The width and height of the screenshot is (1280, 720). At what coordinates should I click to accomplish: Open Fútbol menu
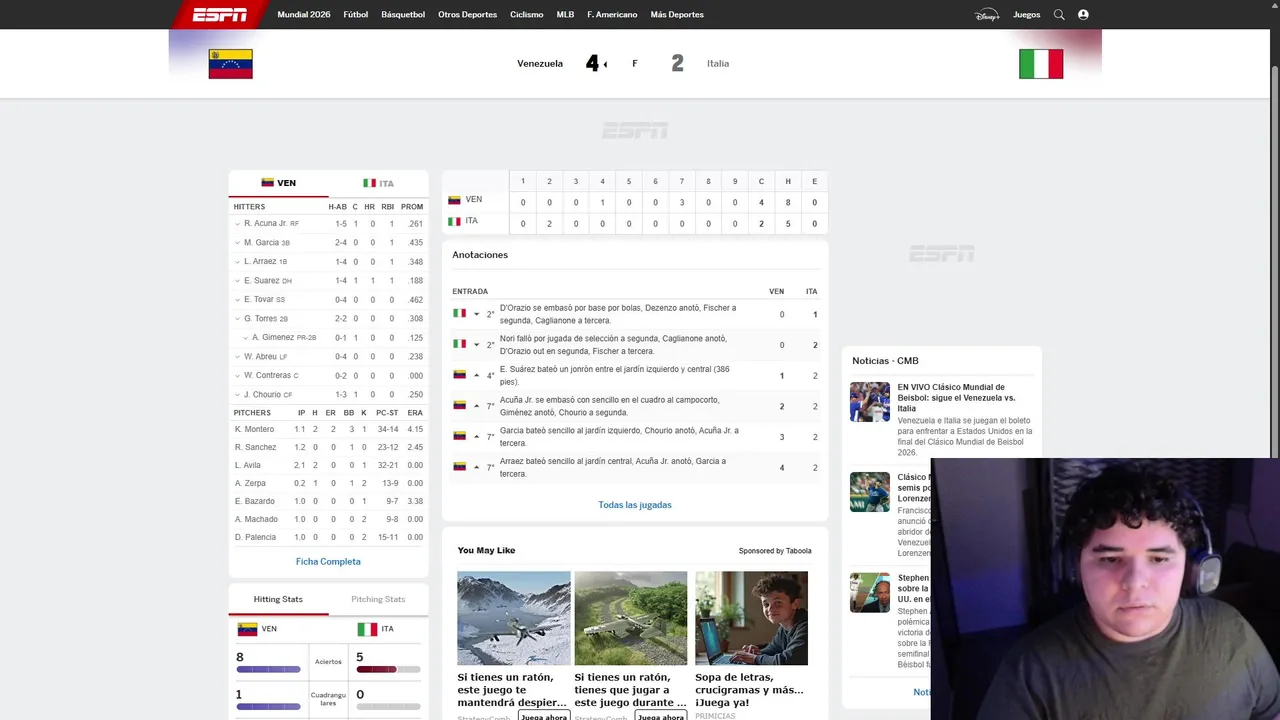(x=356, y=15)
